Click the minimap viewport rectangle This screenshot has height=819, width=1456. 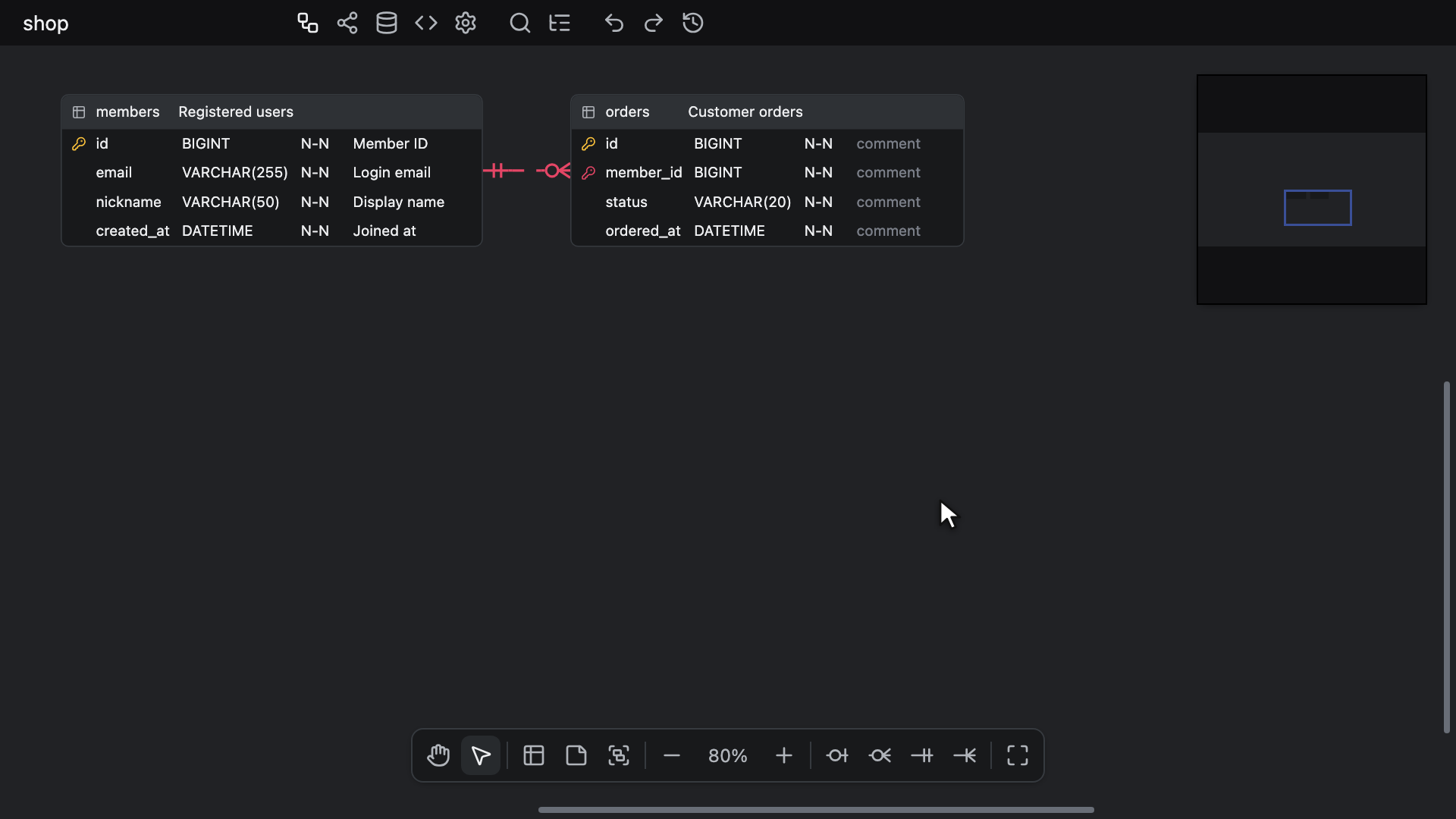pyautogui.click(x=1318, y=208)
